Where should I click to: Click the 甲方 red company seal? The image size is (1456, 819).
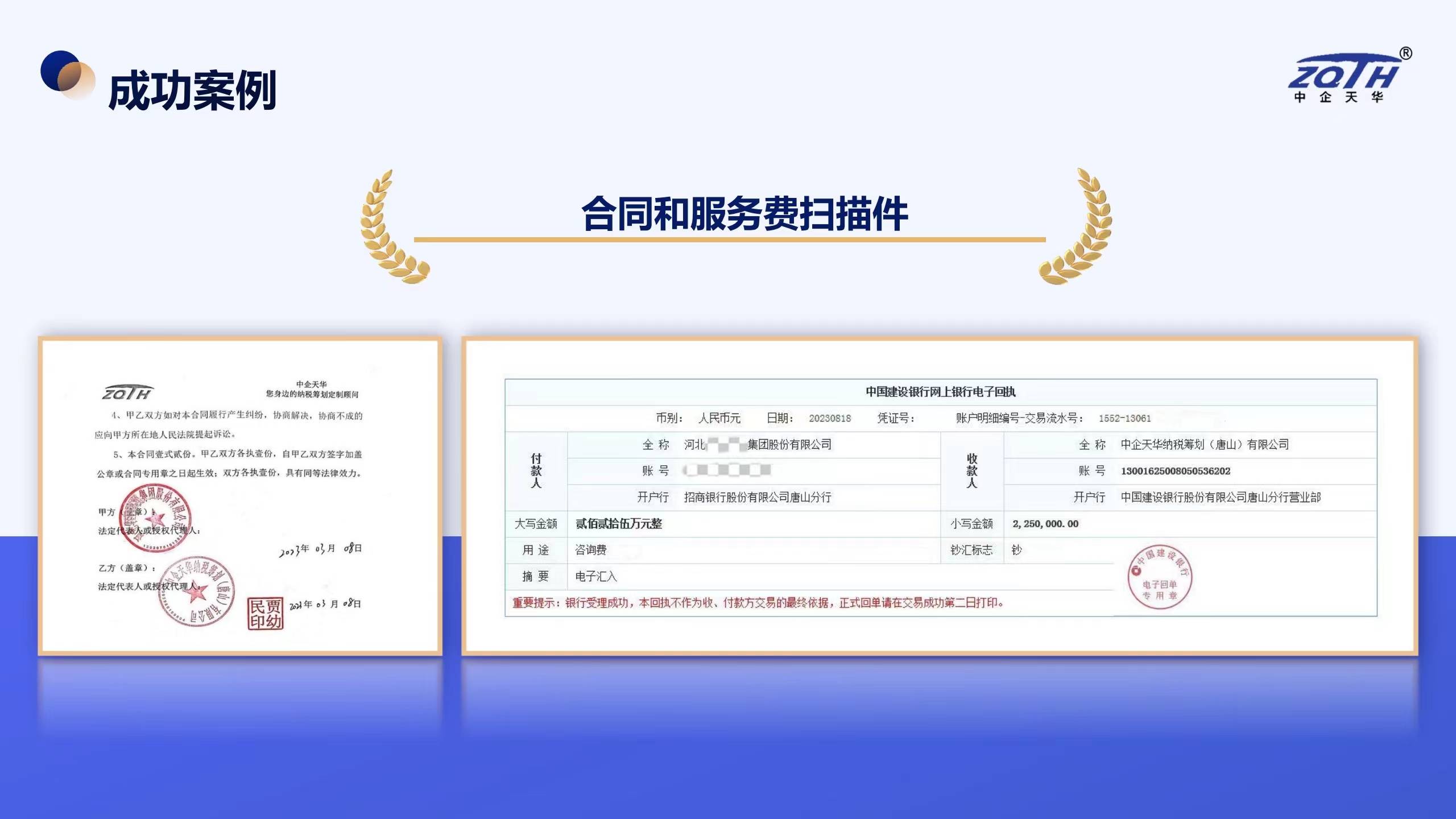click(x=155, y=518)
